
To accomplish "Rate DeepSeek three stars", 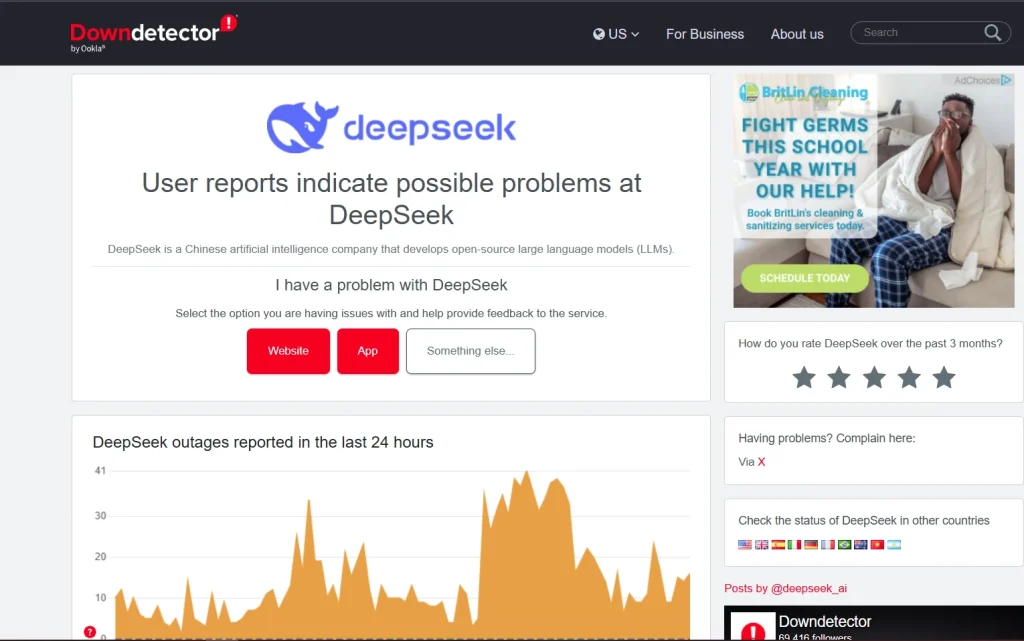I will [x=874, y=377].
